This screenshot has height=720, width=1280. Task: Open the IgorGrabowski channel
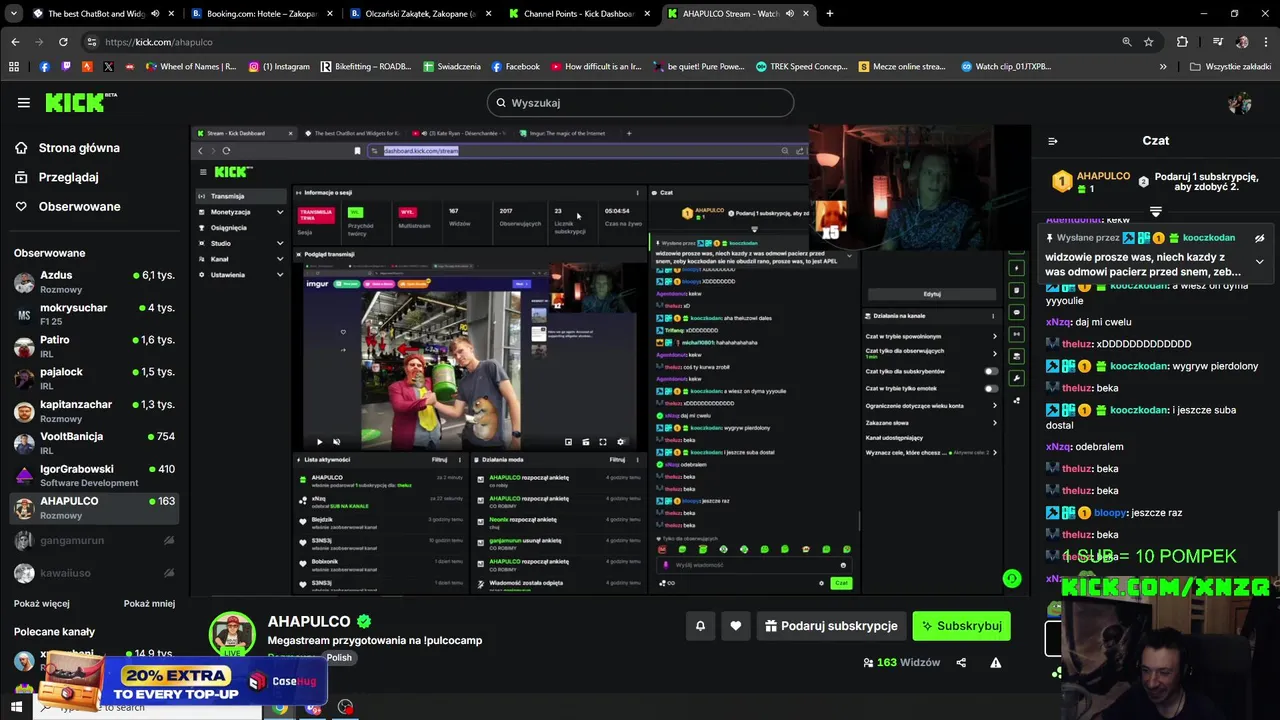95,476
